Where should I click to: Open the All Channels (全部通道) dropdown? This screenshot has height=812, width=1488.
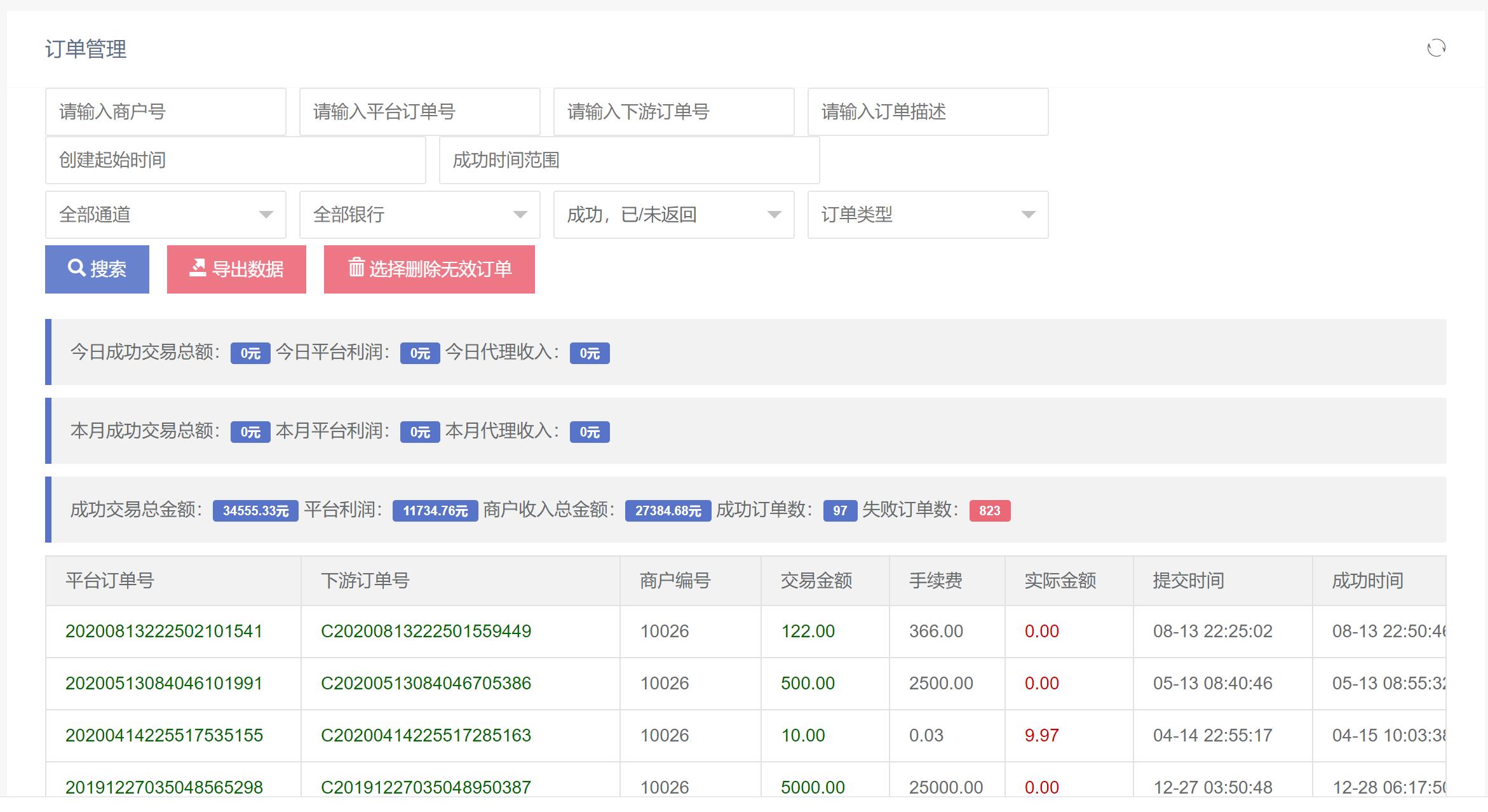click(x=165, y=215)
